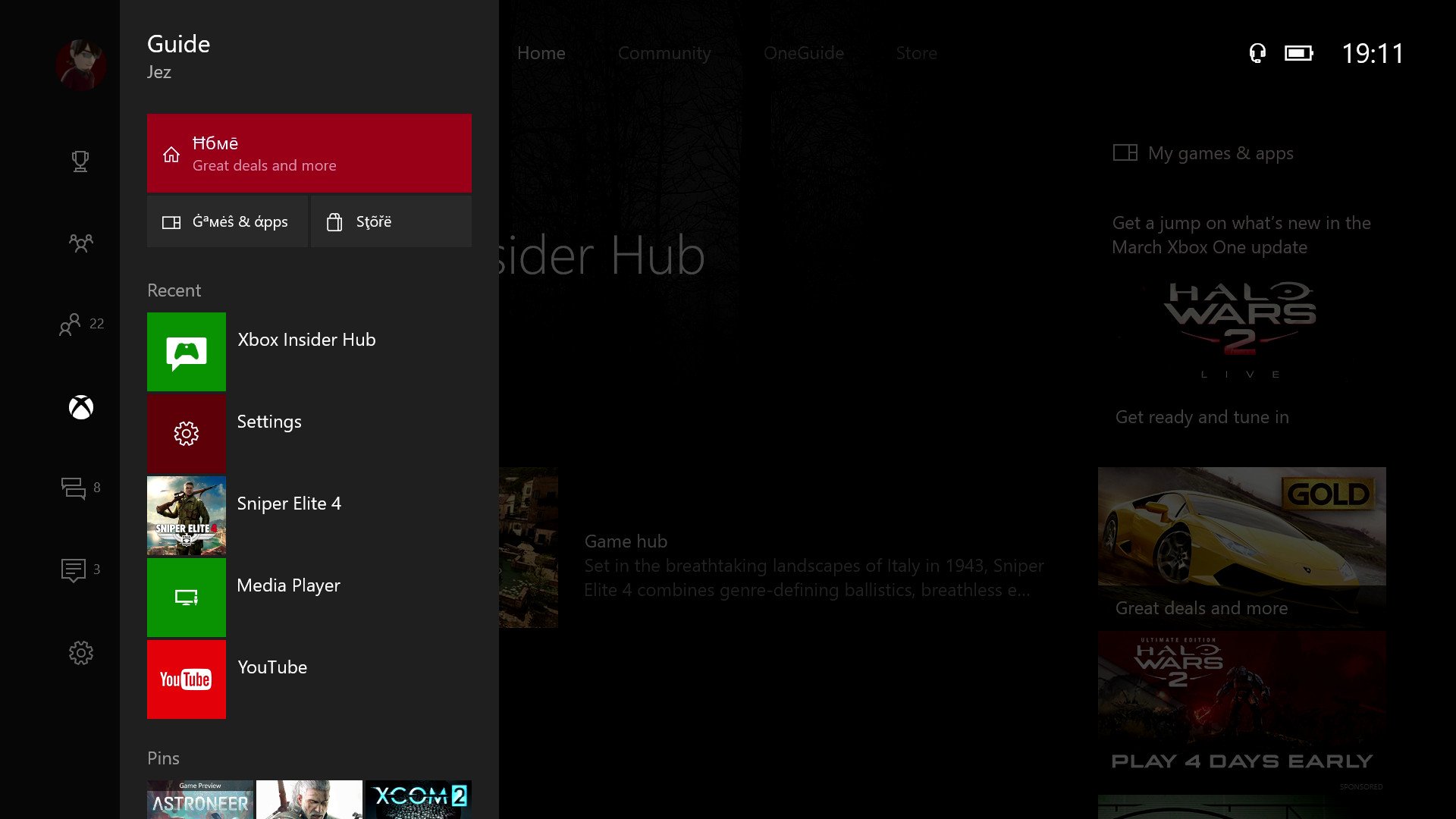The width and height of the screenshot is (1456, 819).
Task: Open the sidebar Settings gear icon
Action: point(80,653)
